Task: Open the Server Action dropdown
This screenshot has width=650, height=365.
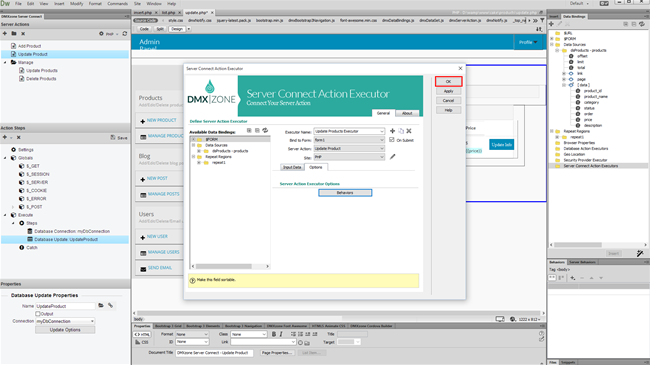Action: coord(349,148)
